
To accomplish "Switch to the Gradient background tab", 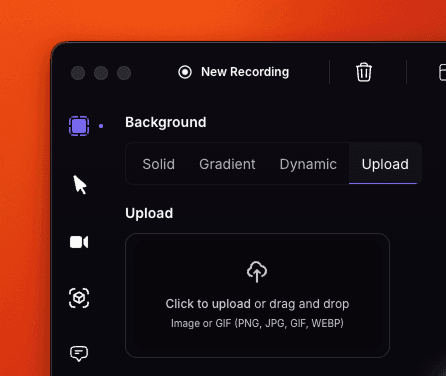I will pyautogui.click(x=227, y=164).
